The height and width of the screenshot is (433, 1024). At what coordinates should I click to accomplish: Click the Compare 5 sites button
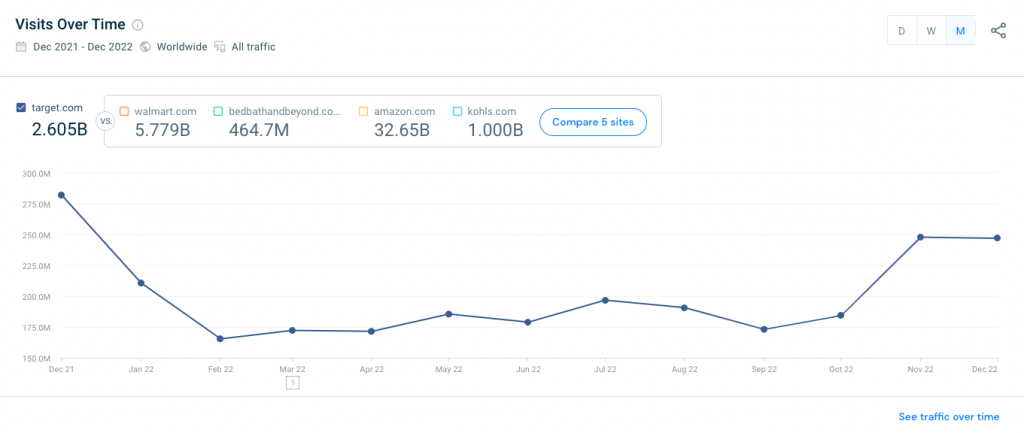pos(593,122)
